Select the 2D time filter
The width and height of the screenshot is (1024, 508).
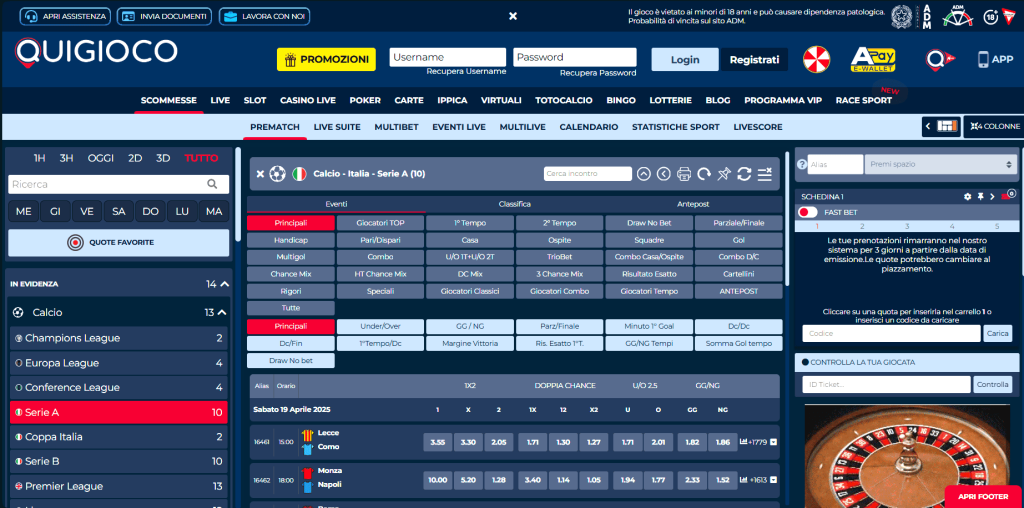point(135,158)
